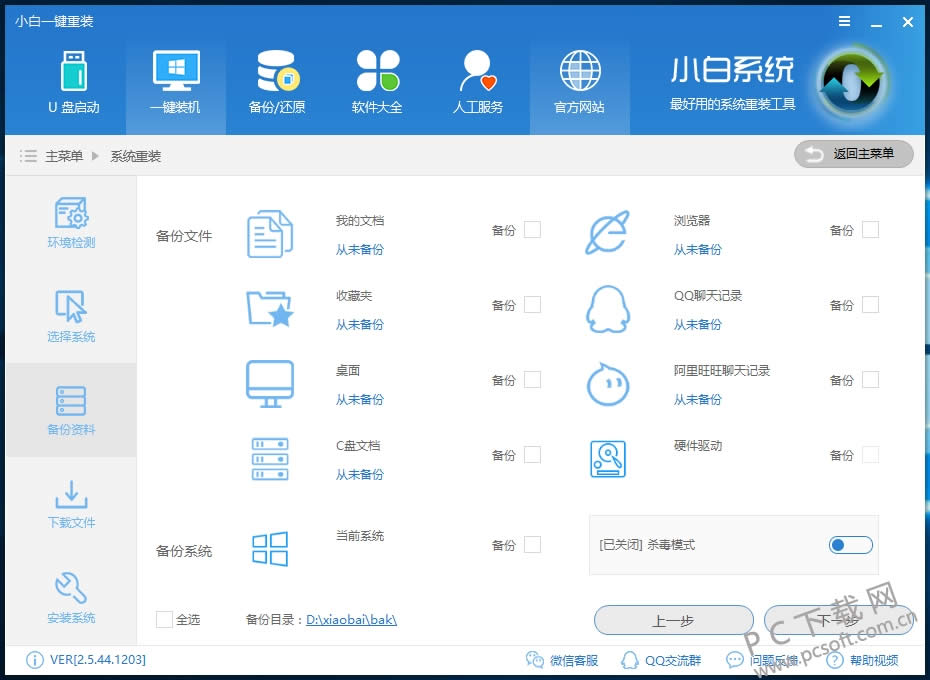930x680 pixels.
Task: Toggle the 杀毒模式 switch
Action: pyautogui.click(x=851, y=545)
